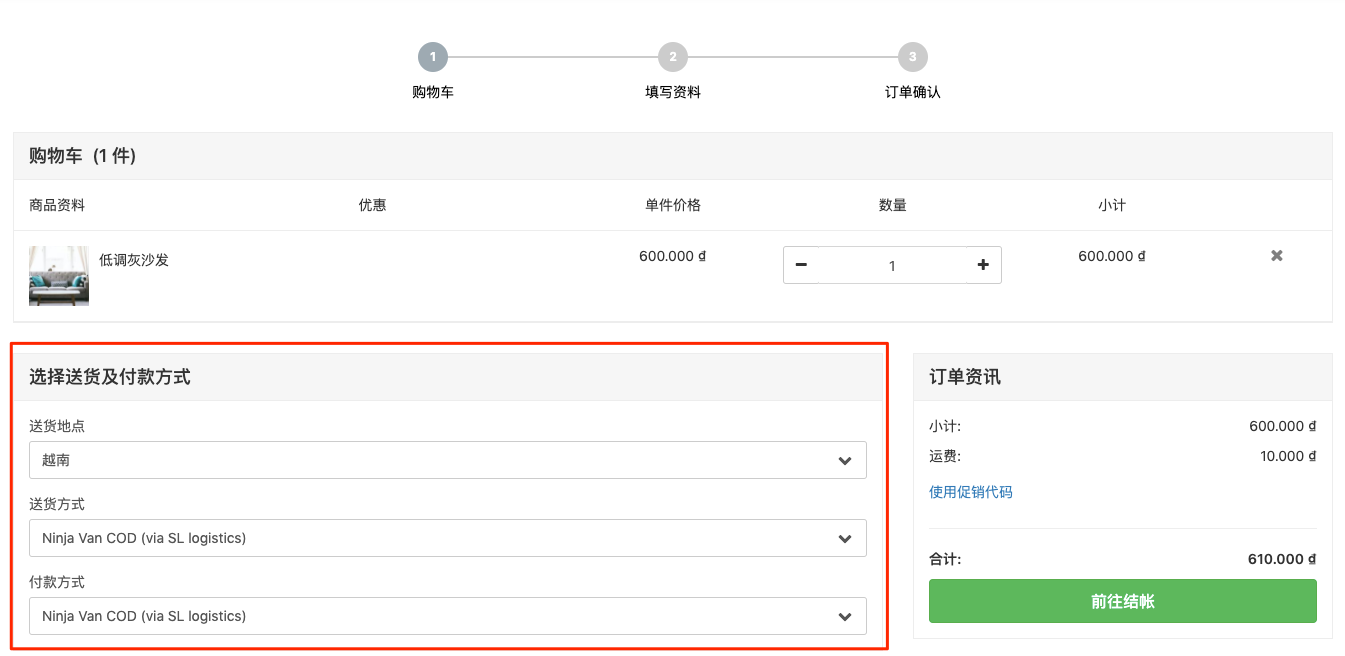Image resolution: width=1345 pixels, height=656 pixels.
Task: Click the 购物车 (1 件) heading
Action: coord(82,156)
